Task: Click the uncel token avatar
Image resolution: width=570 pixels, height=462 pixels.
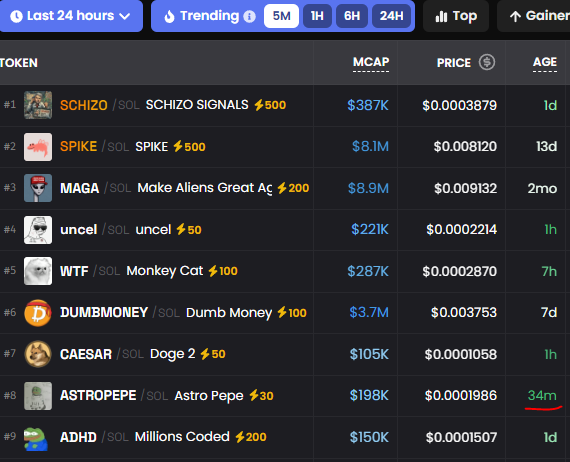Action: click(x=38, y=230)
